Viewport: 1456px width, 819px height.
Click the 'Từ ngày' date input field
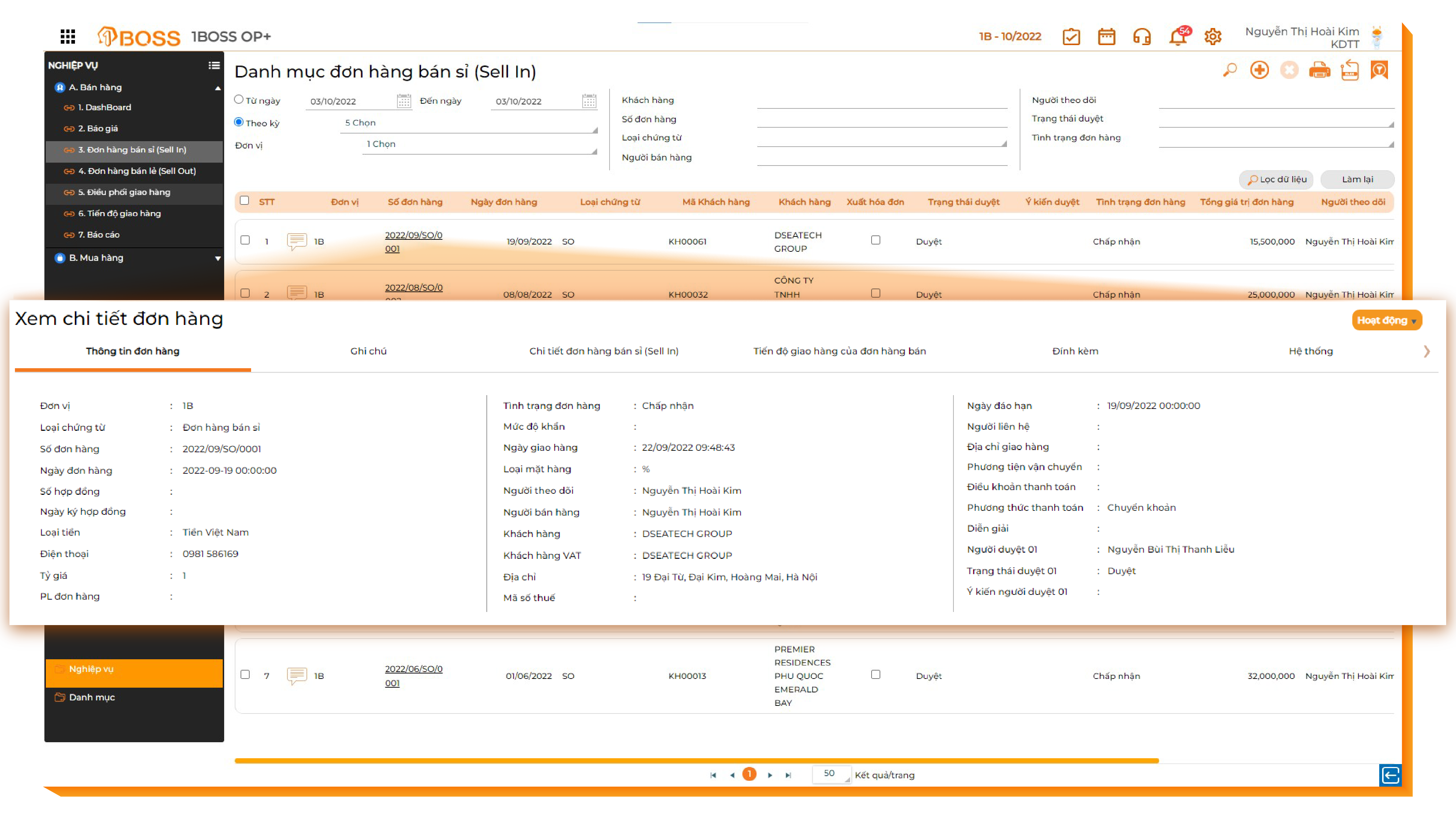coord(350,101)
